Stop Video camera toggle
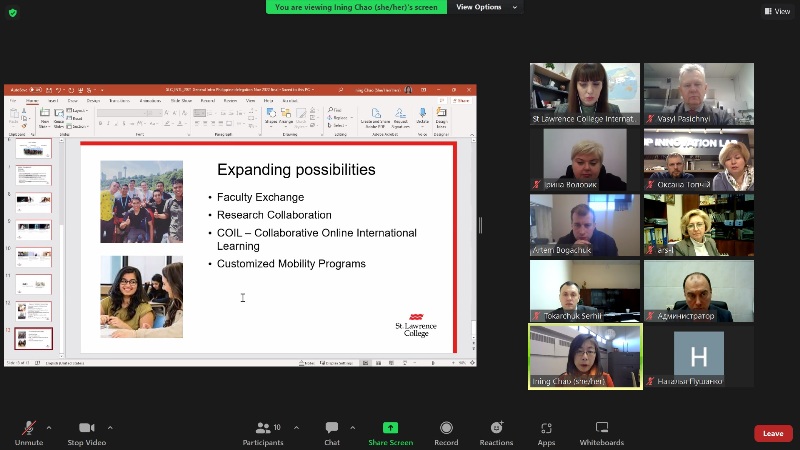Screen dimensions: 800x450 (x=87, y=433)
